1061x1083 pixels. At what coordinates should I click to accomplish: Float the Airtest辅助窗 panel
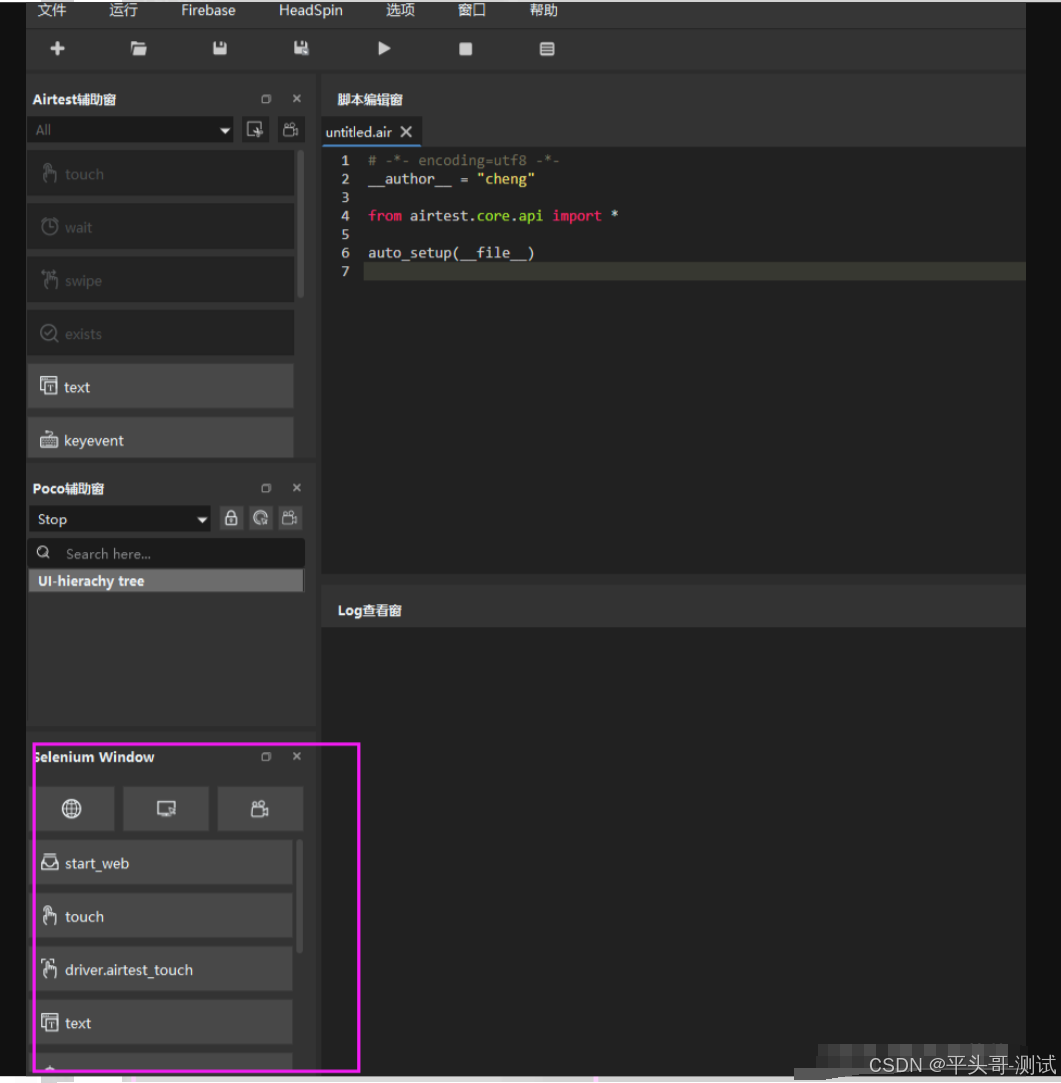click(266, 99)
